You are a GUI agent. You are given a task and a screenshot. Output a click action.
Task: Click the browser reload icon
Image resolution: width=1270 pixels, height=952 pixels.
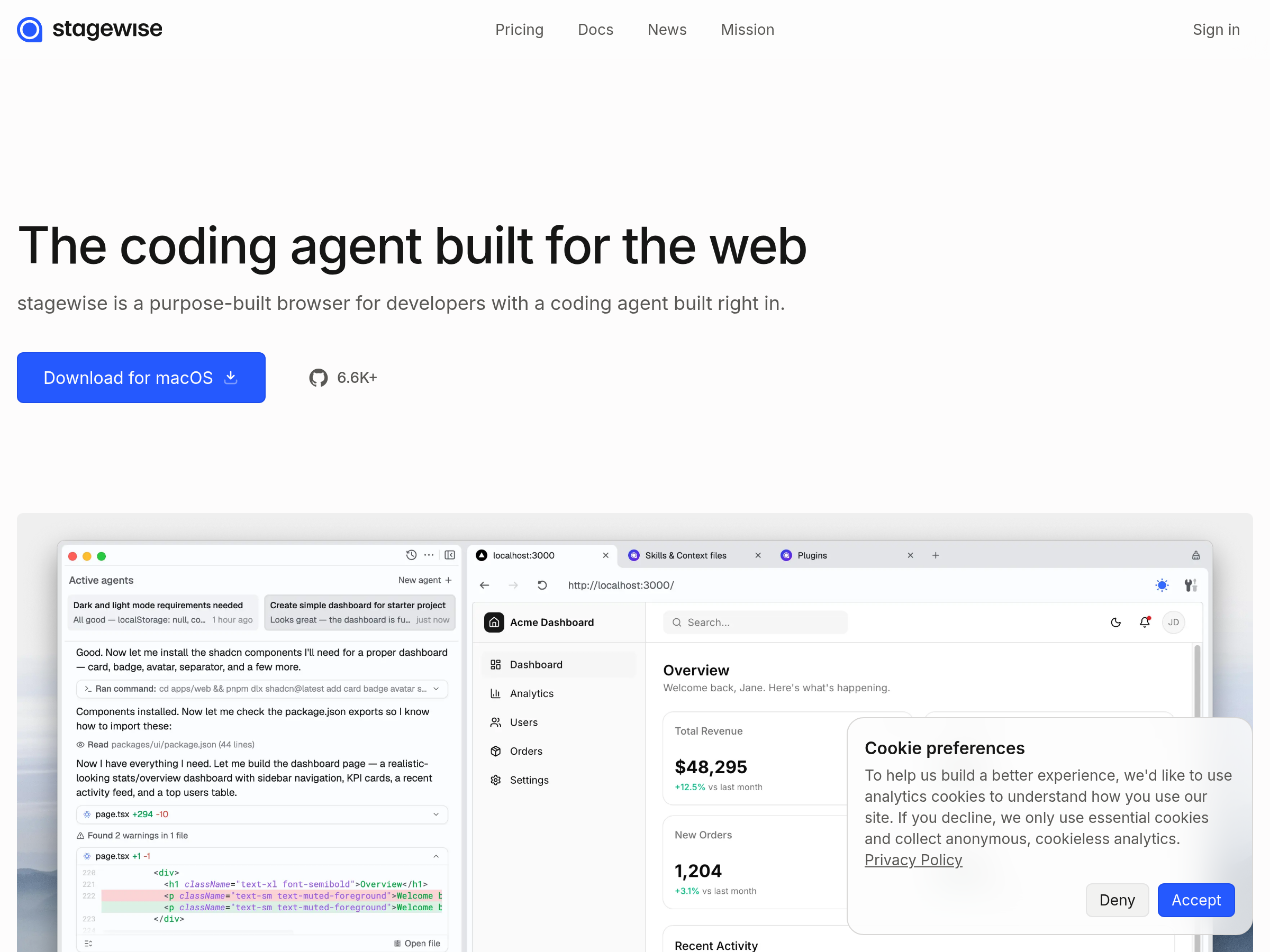point(542,585)
